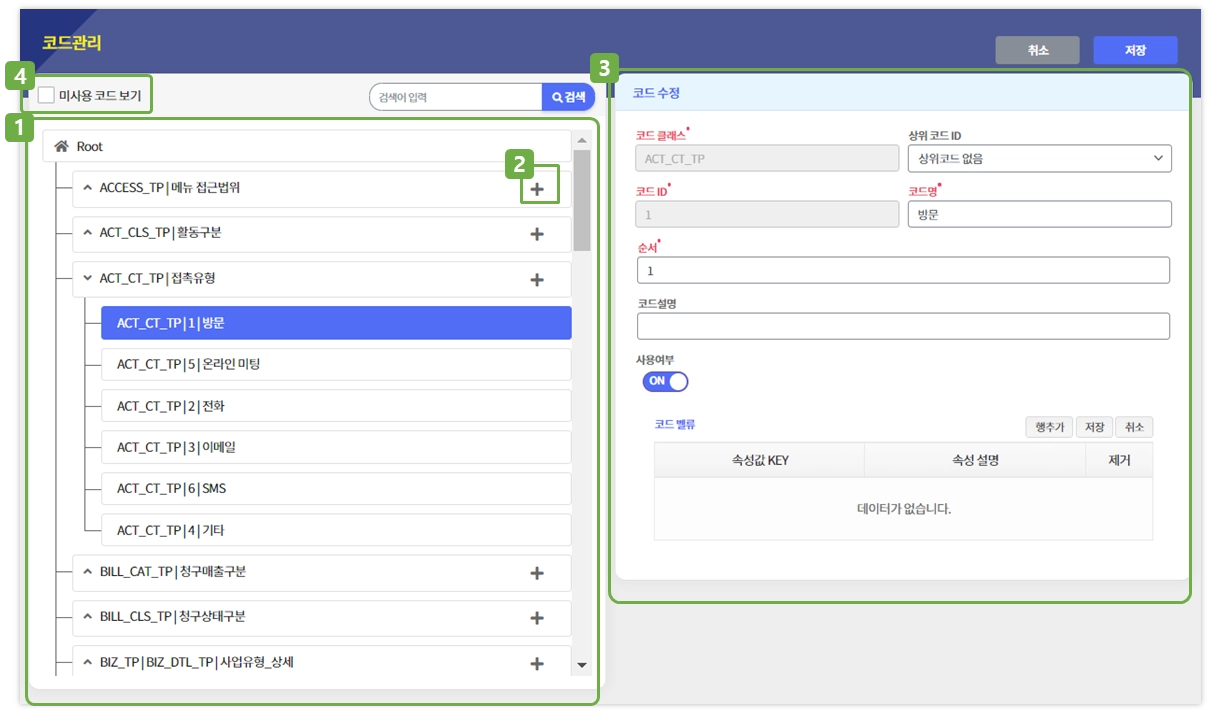Click the 속성 설명 column header
This screenshot has width=1210, height=713.
point(975,460)
